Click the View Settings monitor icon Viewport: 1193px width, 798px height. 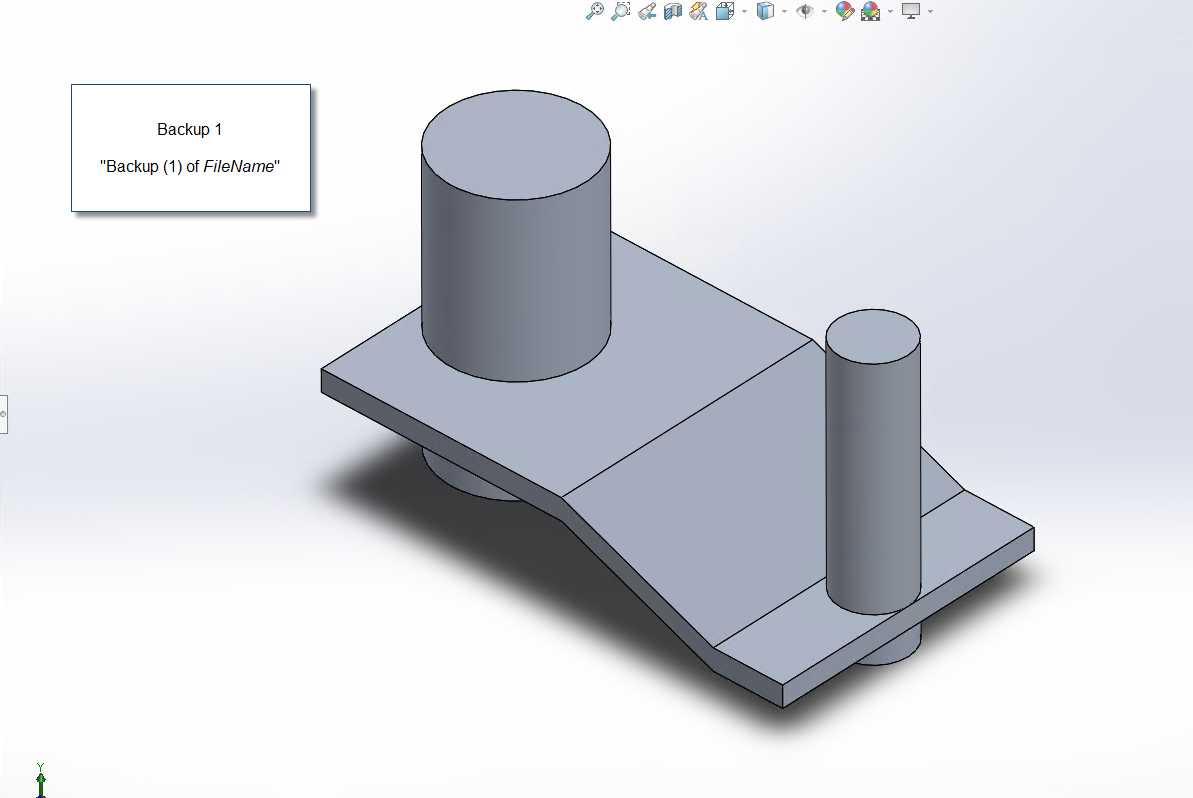[910, 11]
